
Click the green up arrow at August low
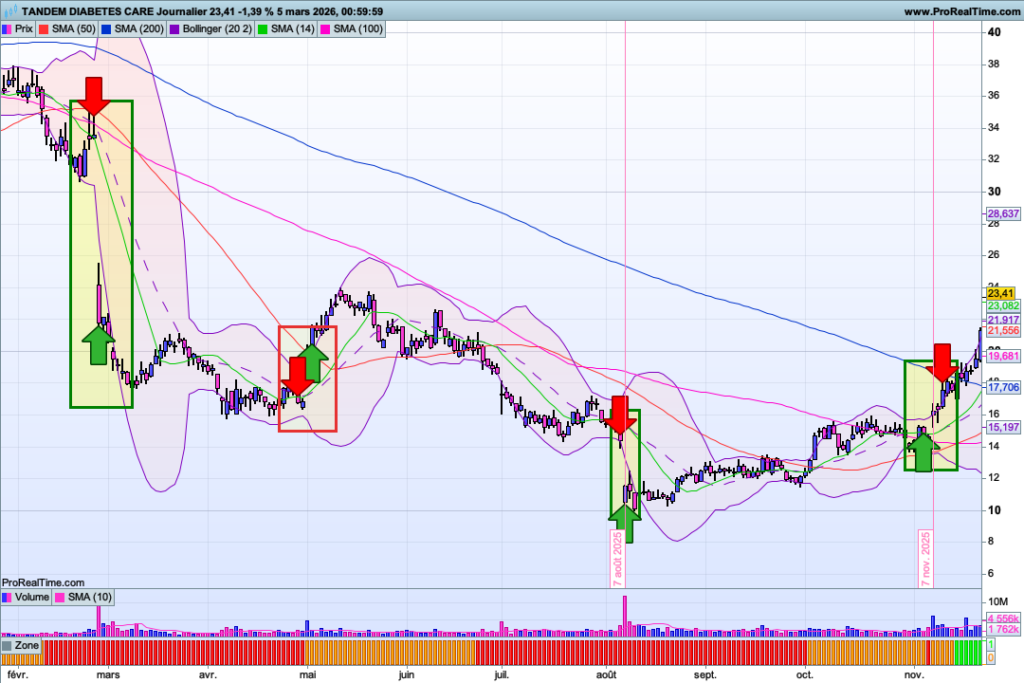coord(624,523)
